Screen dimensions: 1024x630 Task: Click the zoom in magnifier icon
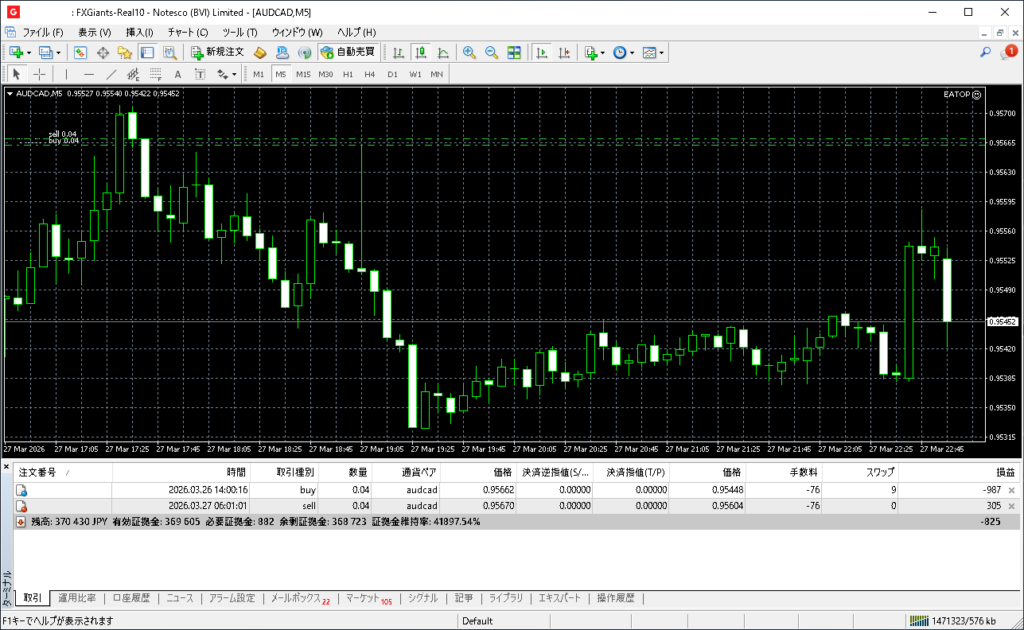[469, 52]
